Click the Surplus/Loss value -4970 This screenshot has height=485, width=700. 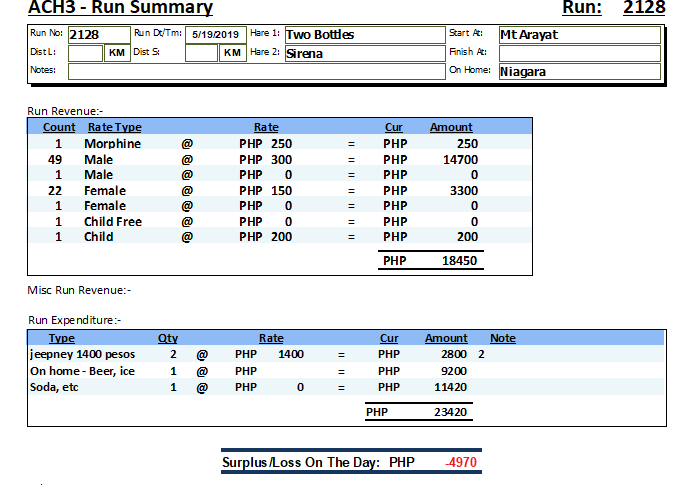[x=461, y=463]
